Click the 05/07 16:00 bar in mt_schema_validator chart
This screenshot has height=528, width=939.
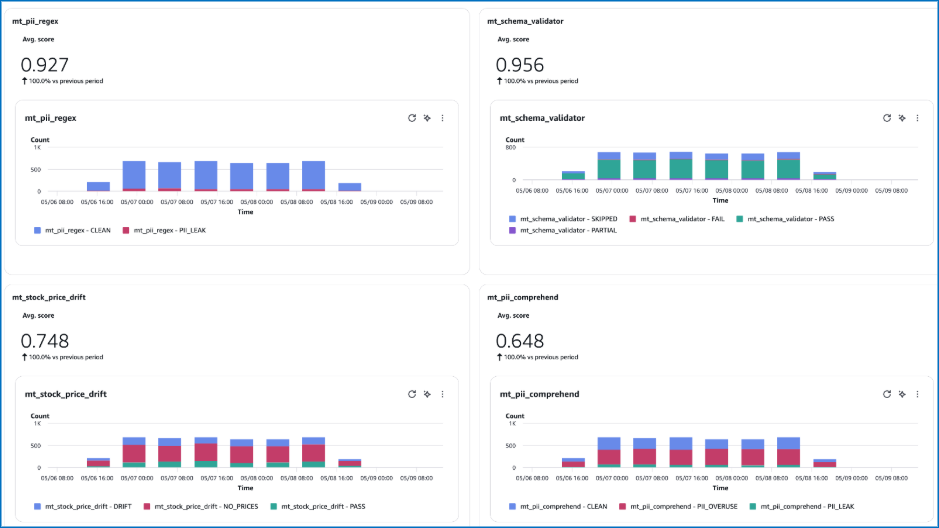(681, 166)
